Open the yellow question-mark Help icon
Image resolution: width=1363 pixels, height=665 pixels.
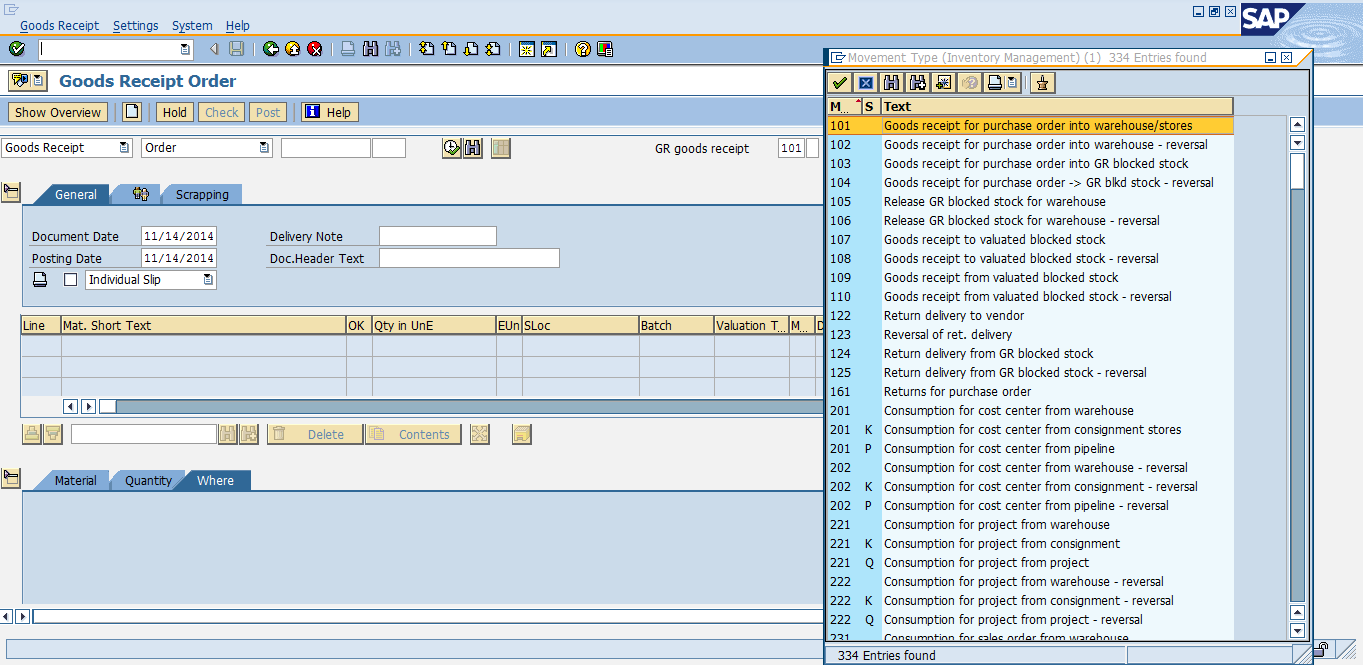[x=582, y=48]
